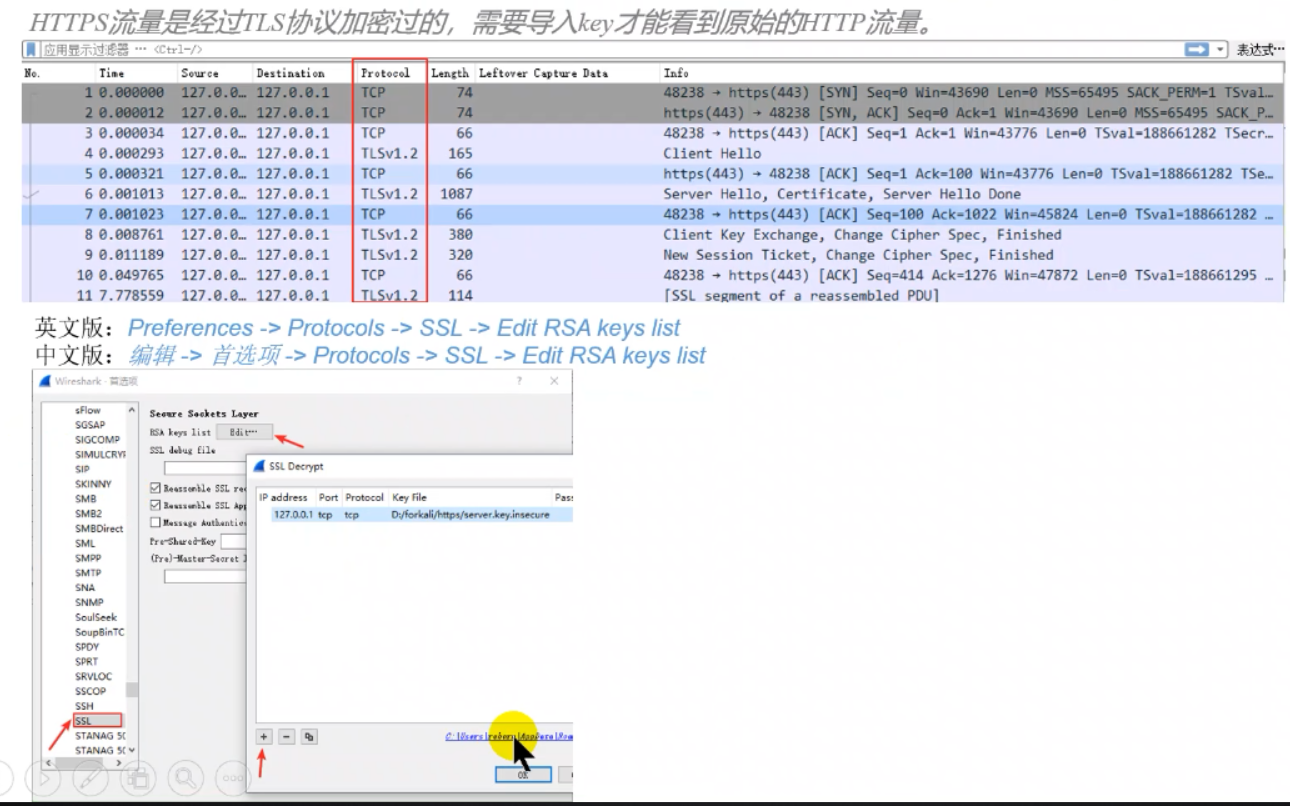Click protocol list horizontal scroll right arrow
The height and width of the screenshot is (806, 1290).
click(x=118, y=763)
